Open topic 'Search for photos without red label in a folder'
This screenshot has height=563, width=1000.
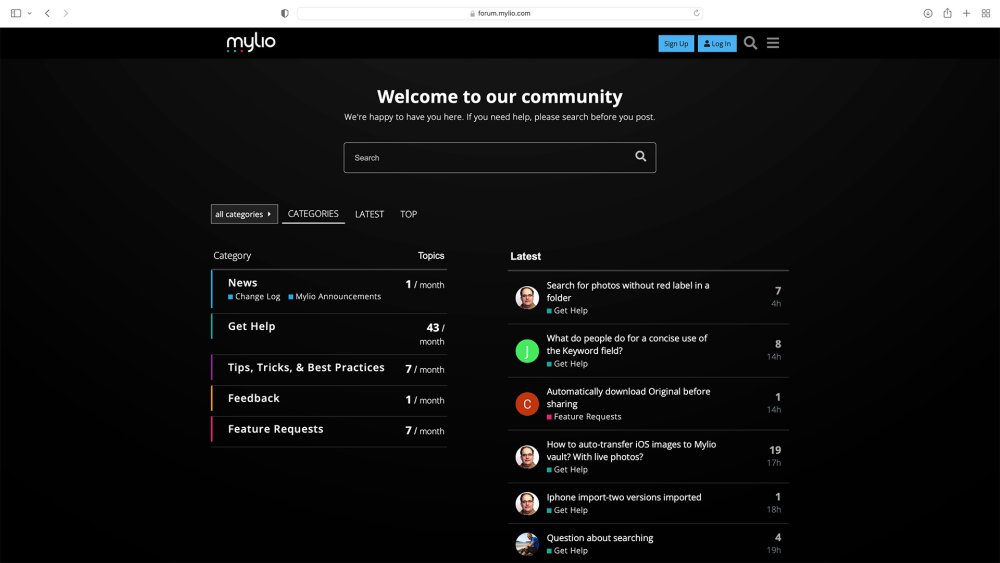[x=628, y=291]
